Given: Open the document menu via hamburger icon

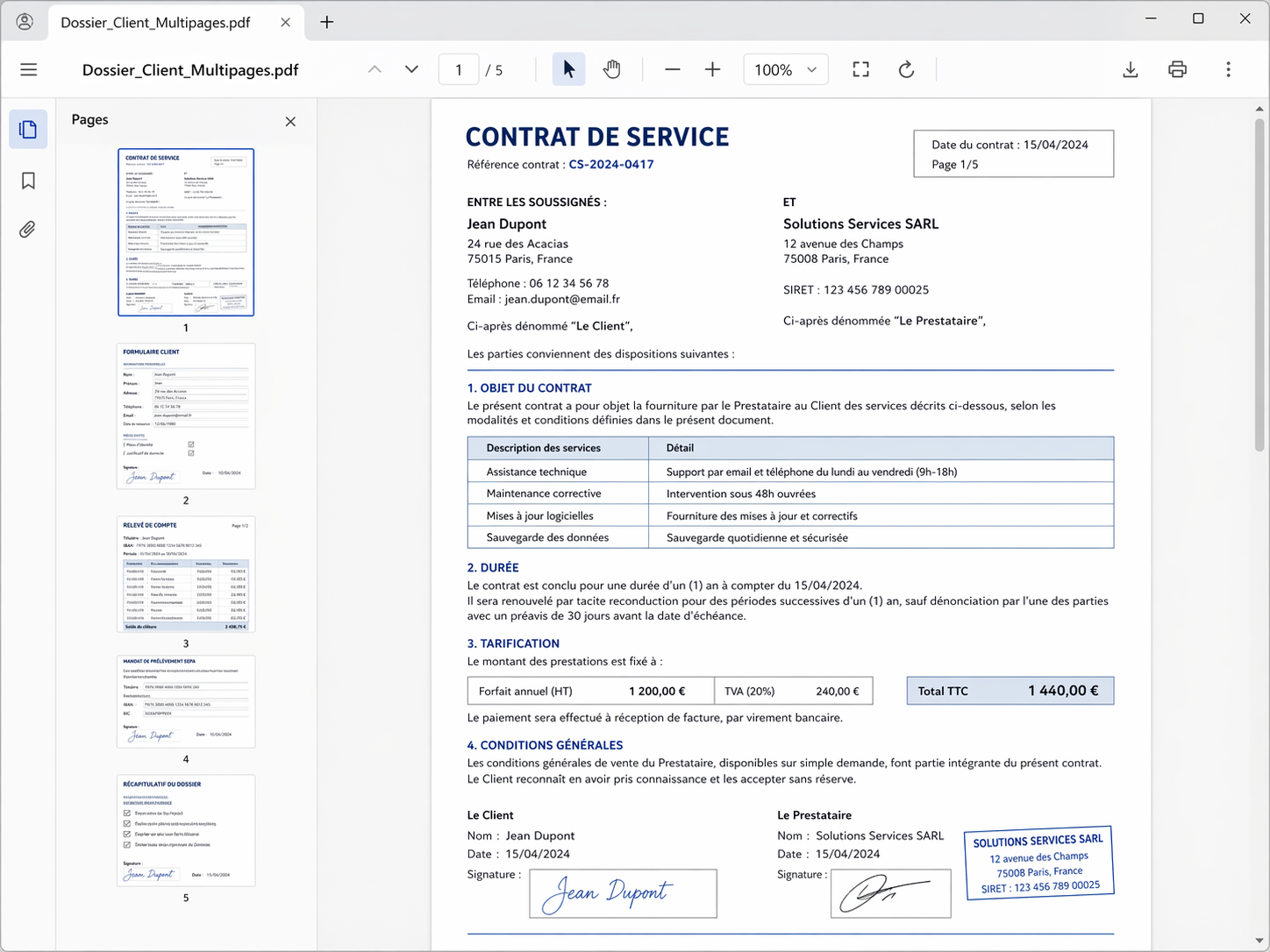Looking at the screenshot, I should pyautogui.click(x=28, y=69).
